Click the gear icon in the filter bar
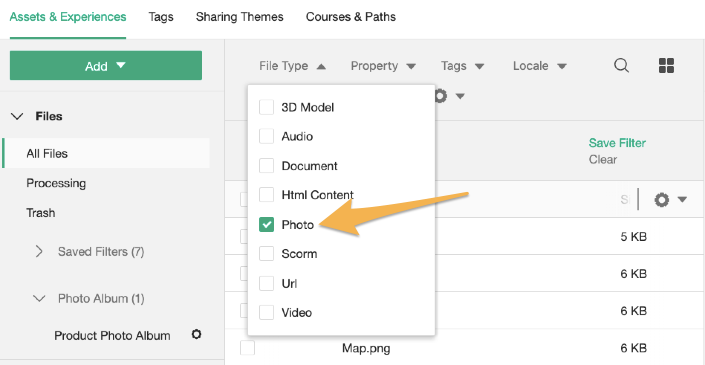 point(441,96)
